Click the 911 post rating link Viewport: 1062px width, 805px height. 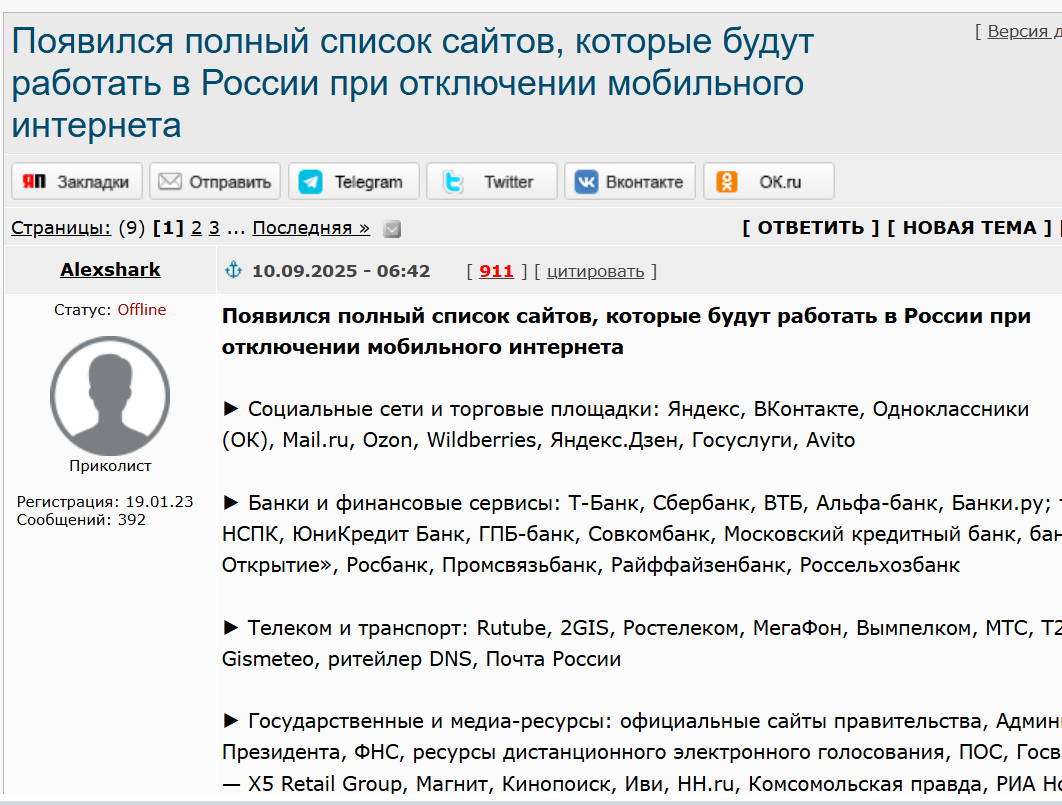tap(496, 271)
